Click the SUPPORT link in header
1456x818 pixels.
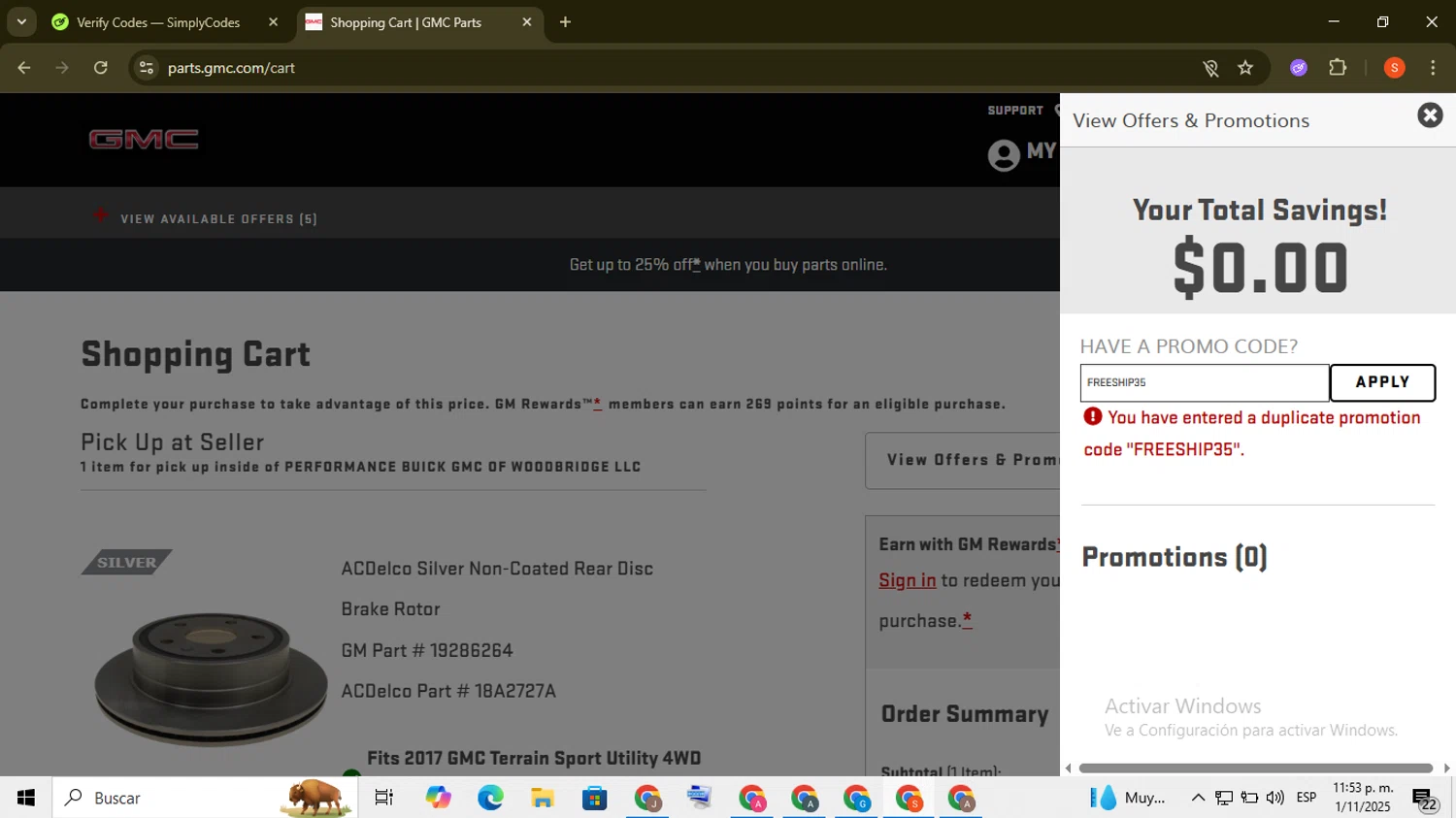[1015, 111]
